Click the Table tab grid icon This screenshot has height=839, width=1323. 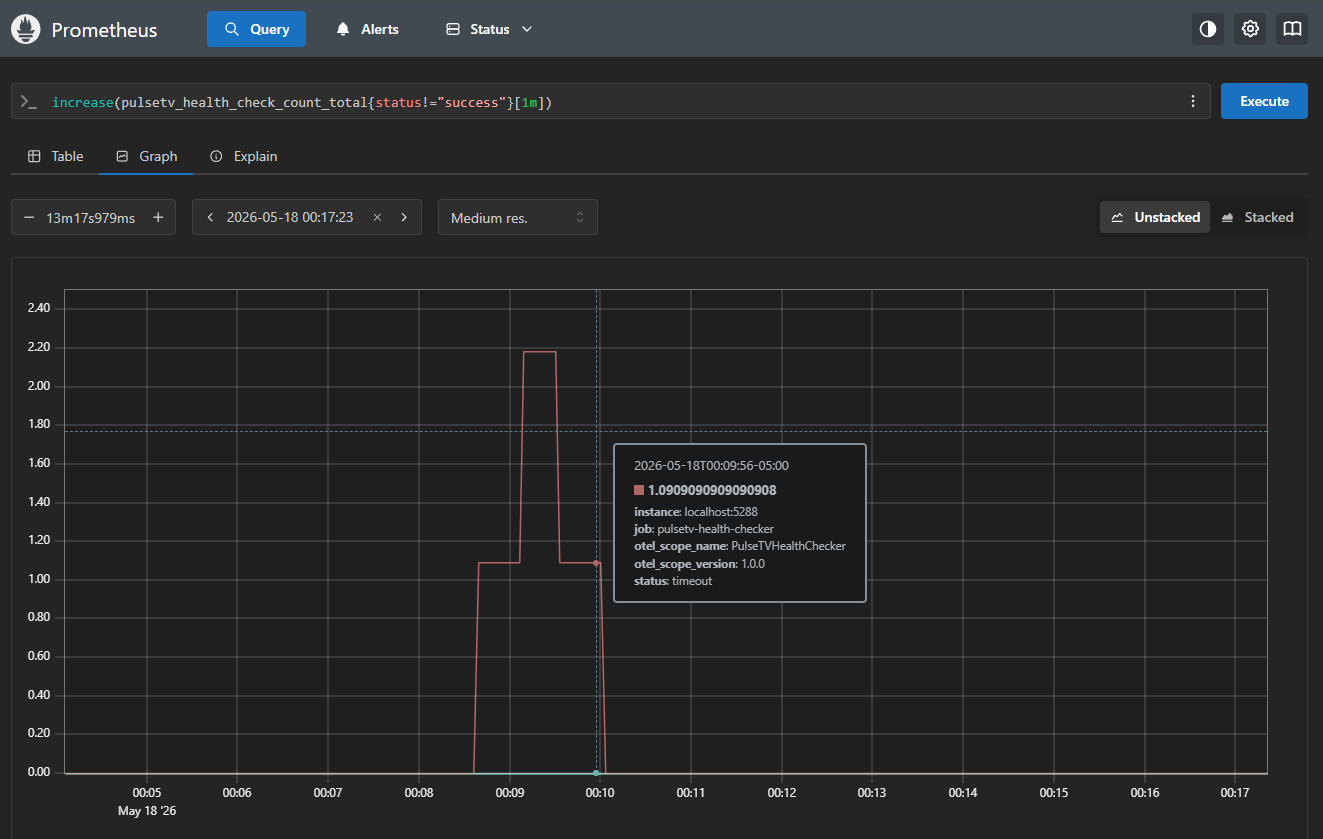click(34, 156)
